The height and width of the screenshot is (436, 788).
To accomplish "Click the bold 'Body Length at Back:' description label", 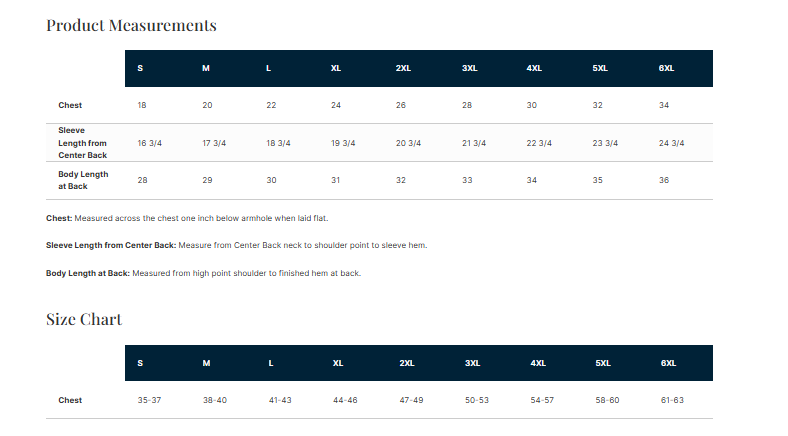I will [x=88, y=273].
